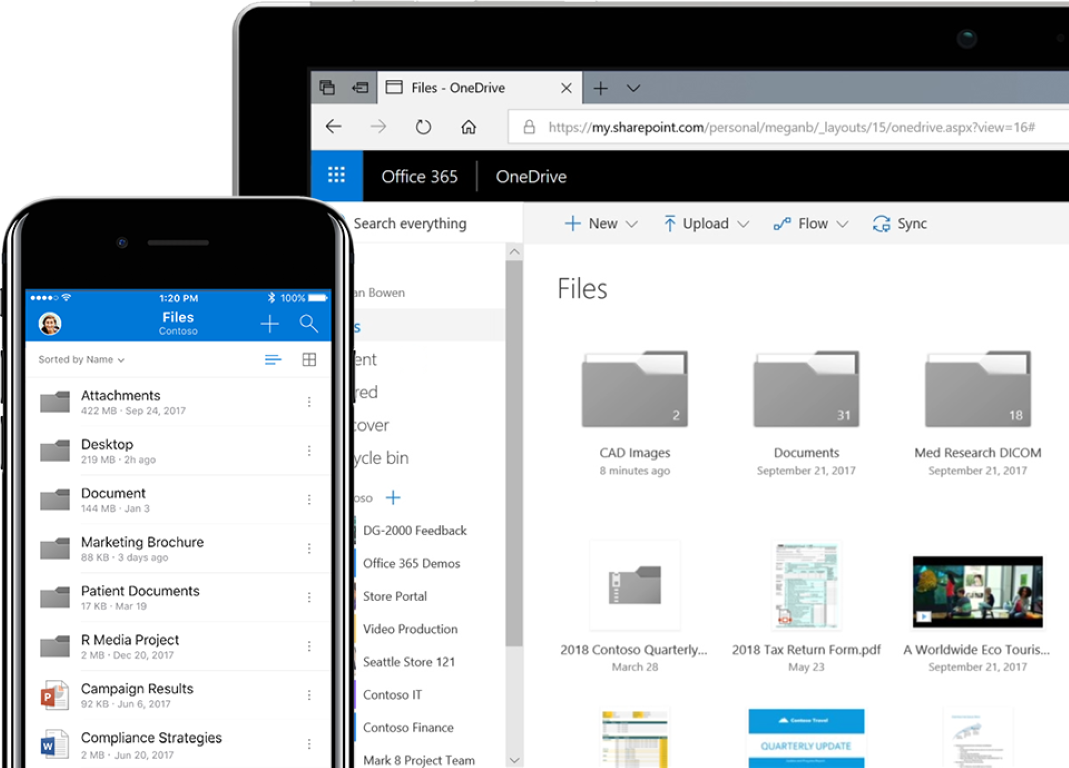Click the sidebar scrollbar thumb

click(x=514, y=454)
